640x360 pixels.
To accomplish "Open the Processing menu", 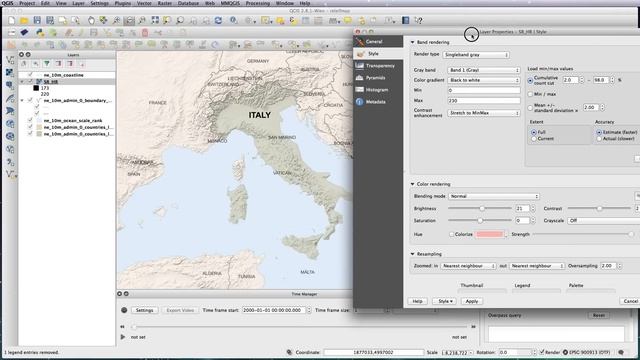I will click(258, 3).
